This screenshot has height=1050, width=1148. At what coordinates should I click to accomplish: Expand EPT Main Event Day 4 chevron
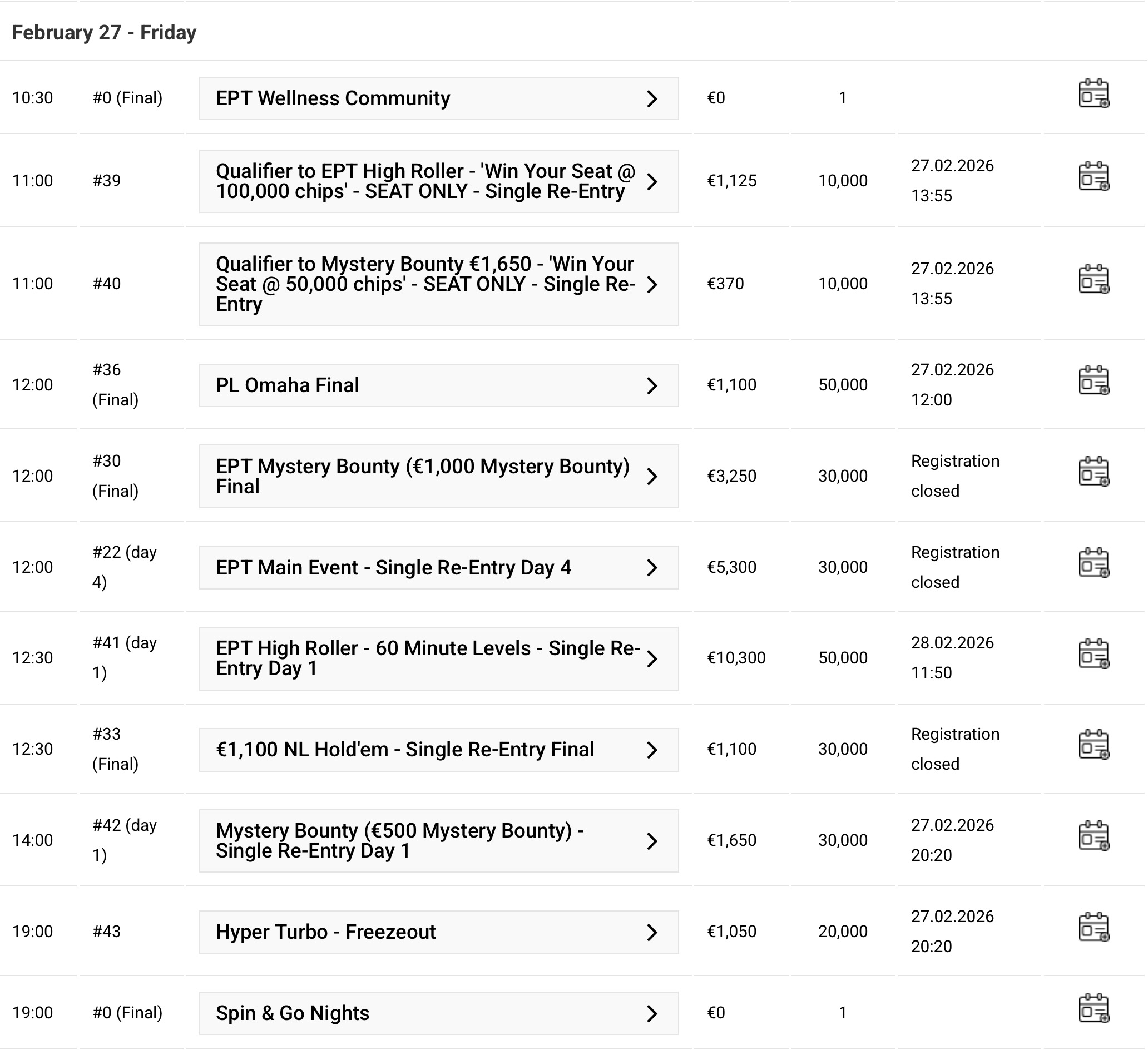[652, 568]
